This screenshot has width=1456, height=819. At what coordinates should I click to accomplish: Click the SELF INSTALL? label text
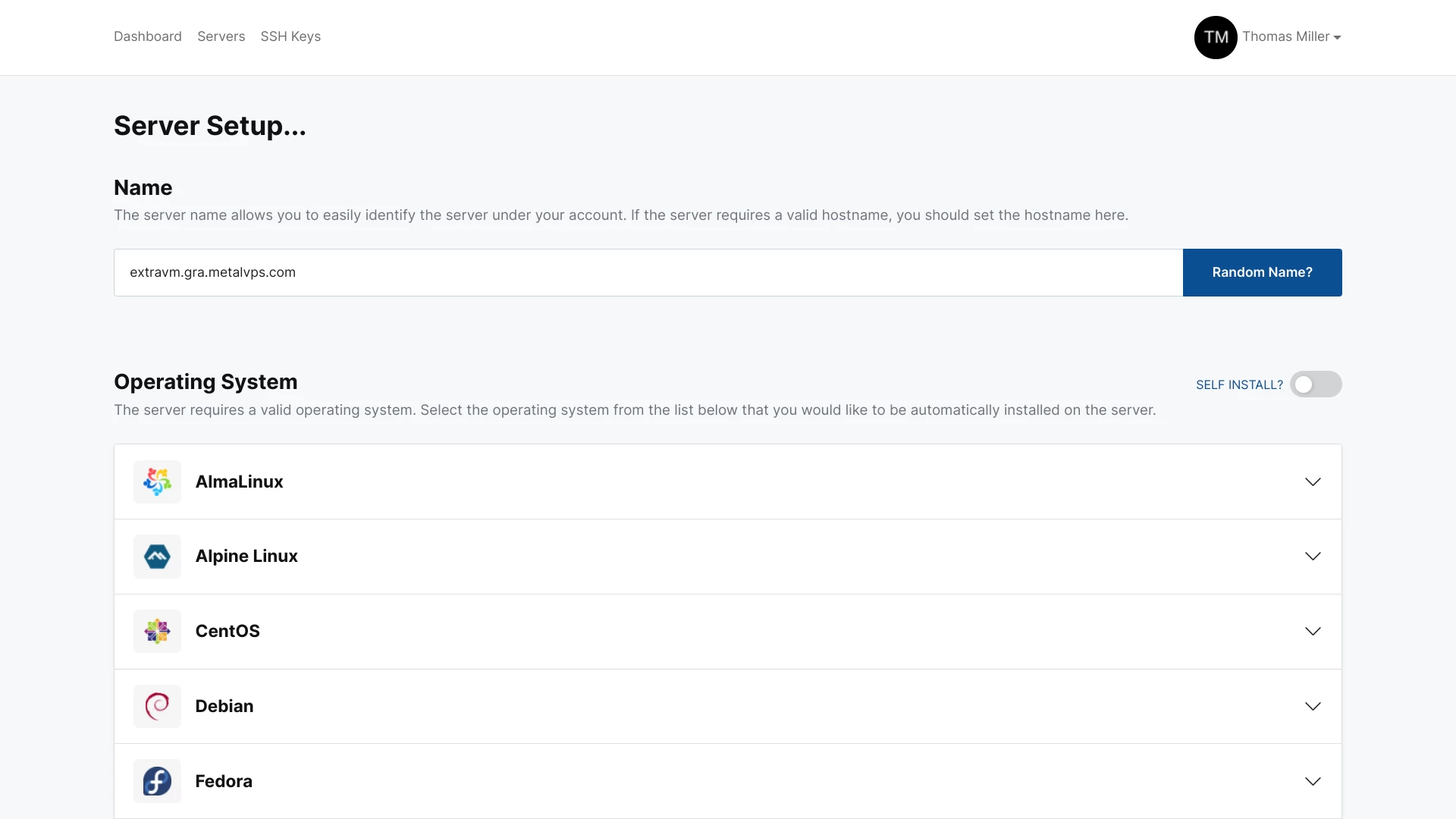(1239, 384)
